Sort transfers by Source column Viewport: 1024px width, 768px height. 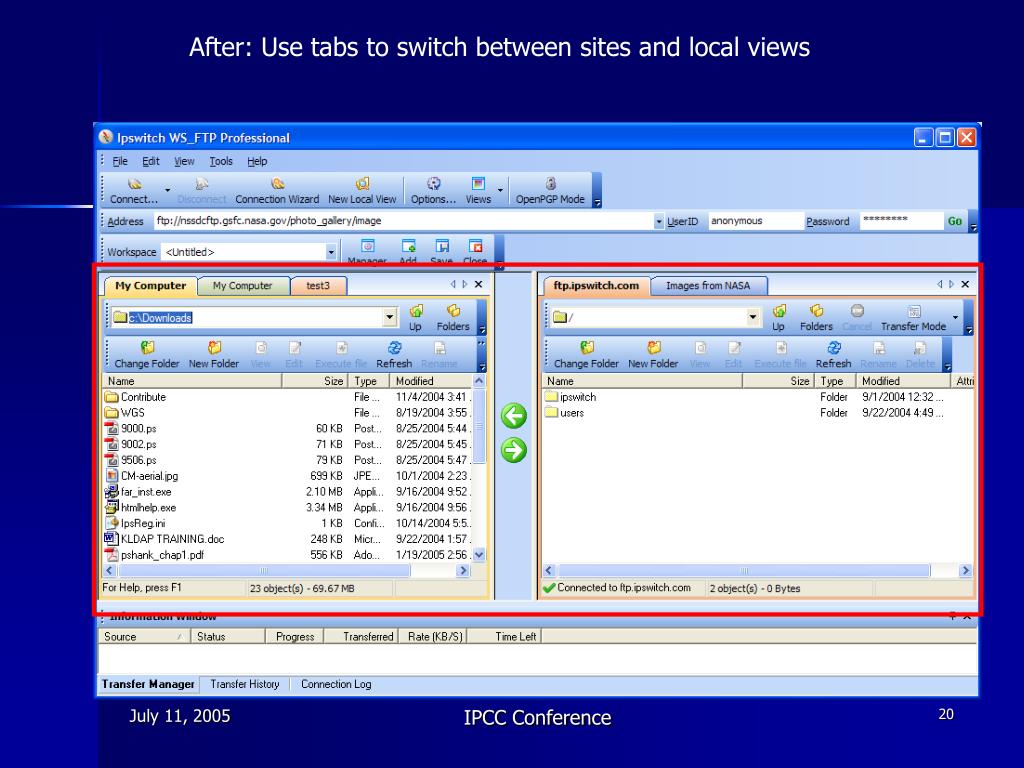point(144,637)
